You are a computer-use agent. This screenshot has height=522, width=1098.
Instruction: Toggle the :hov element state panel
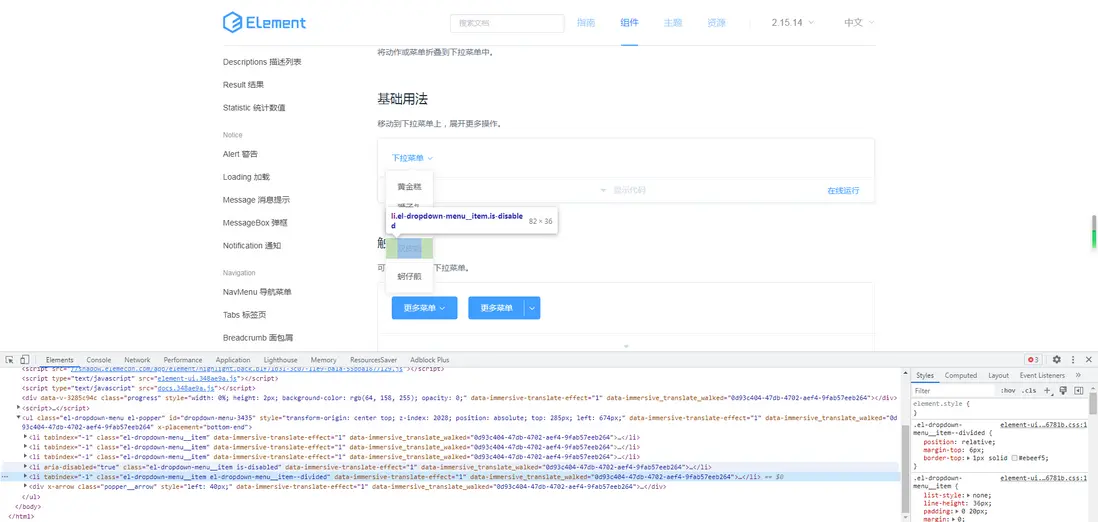(1008, 390)
